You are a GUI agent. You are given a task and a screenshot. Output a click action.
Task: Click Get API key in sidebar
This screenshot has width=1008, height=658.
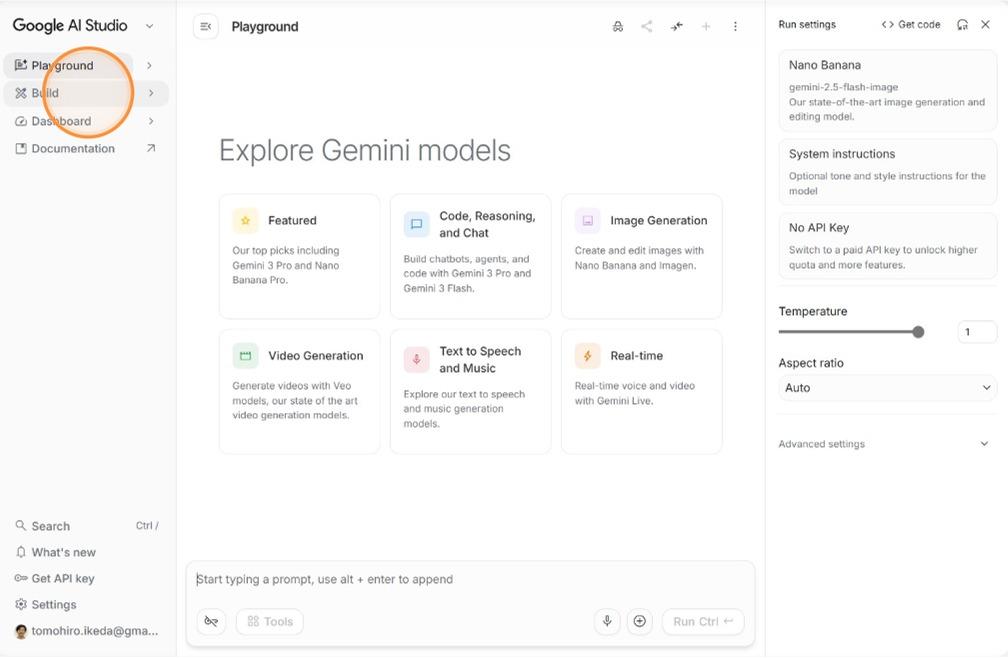coord(63,578)
